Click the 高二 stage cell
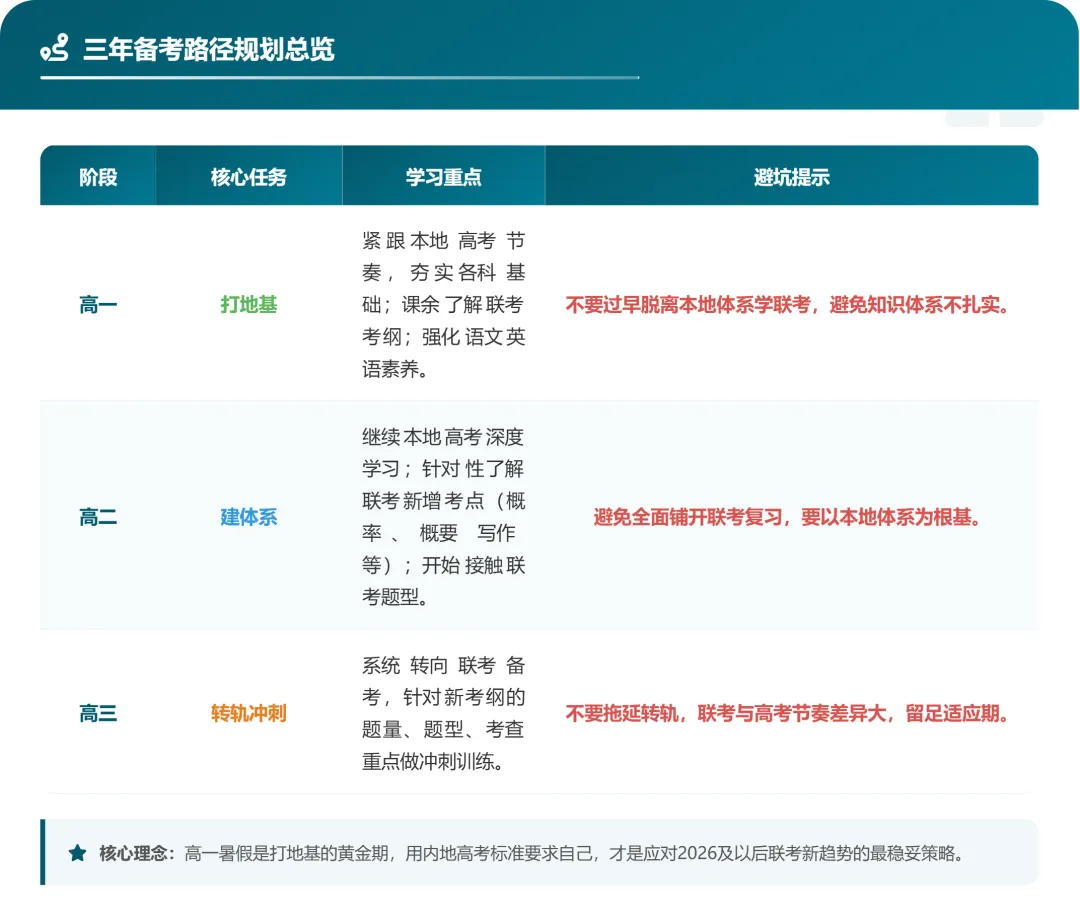Screen dimensions: 1080x921 click(98, 517)
